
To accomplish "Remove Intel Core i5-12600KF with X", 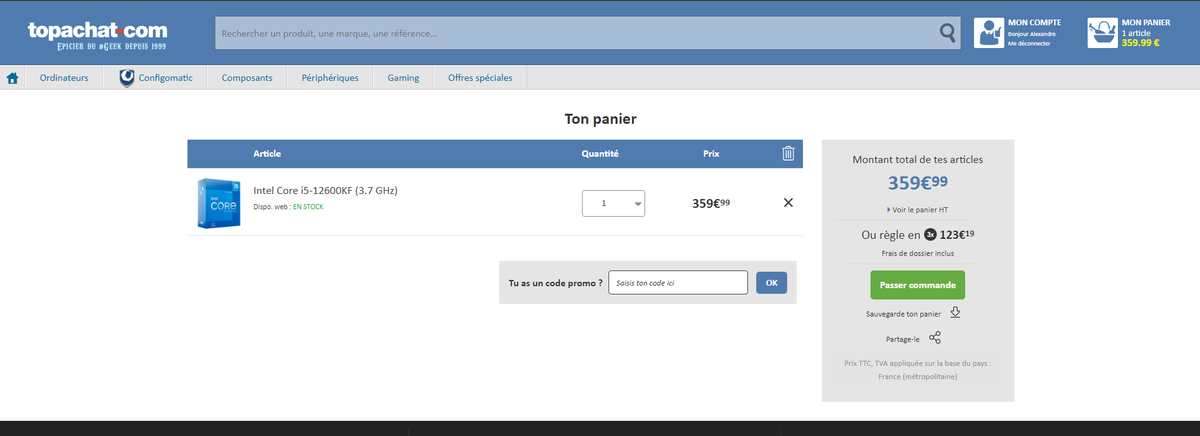I will coord(788,203).
